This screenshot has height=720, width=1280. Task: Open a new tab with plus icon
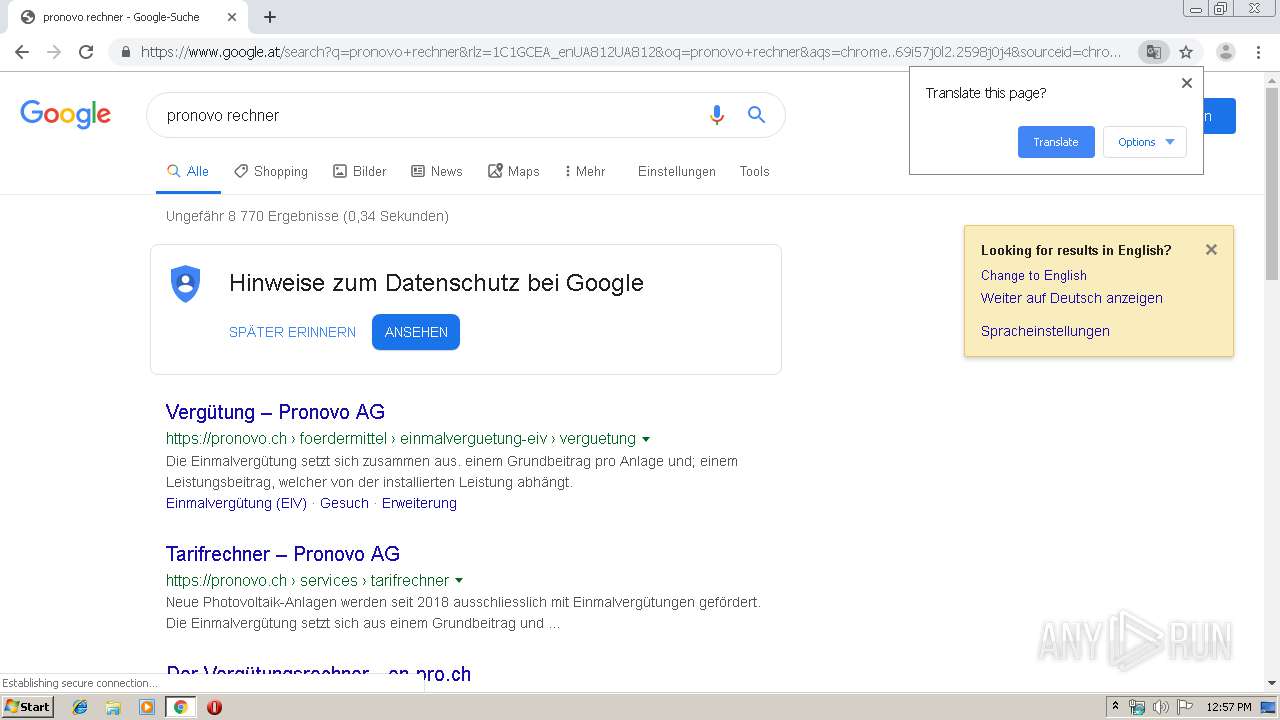pos(270,17)
